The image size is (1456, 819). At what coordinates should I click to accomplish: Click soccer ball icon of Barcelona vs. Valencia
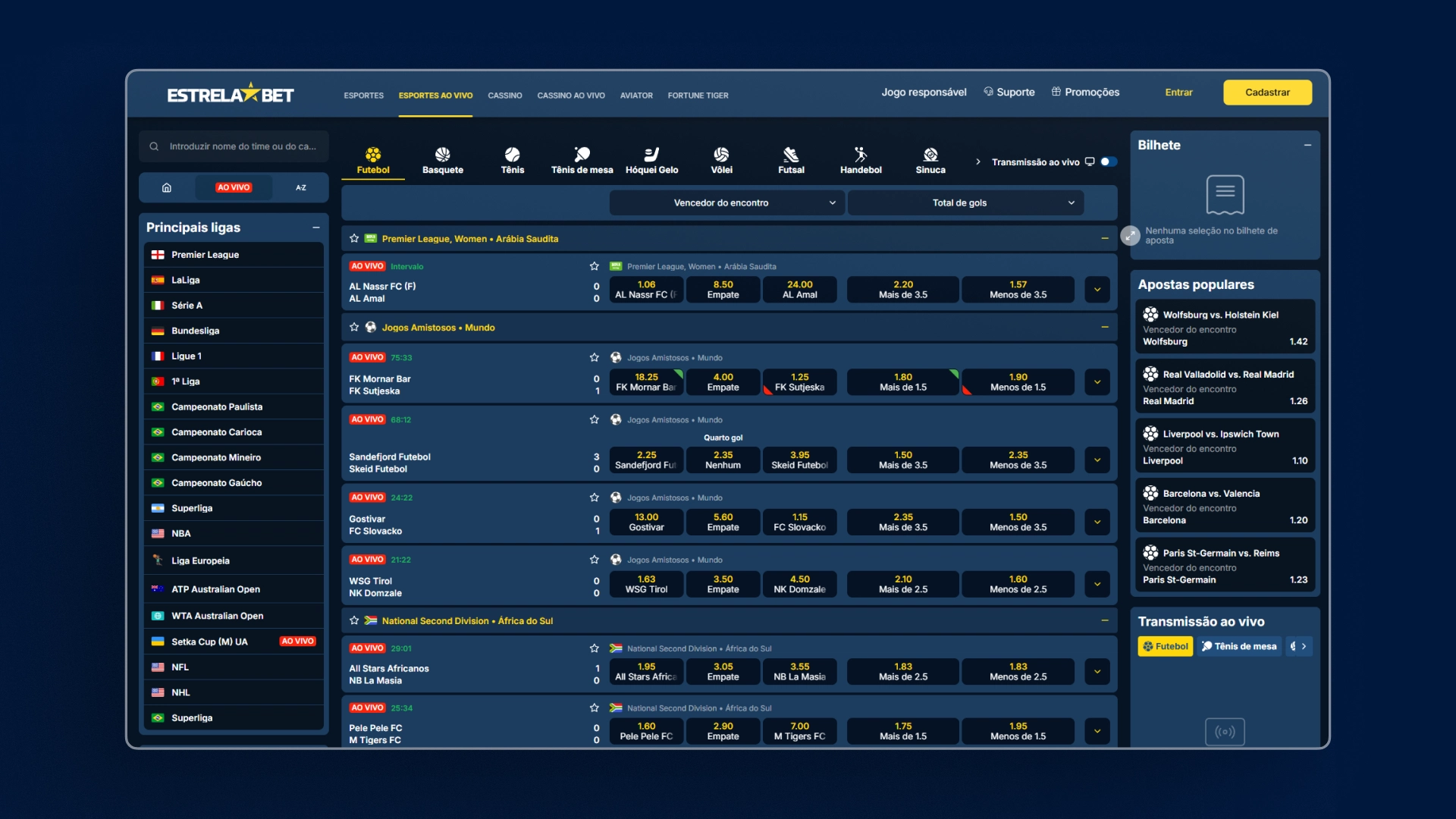1150,493
